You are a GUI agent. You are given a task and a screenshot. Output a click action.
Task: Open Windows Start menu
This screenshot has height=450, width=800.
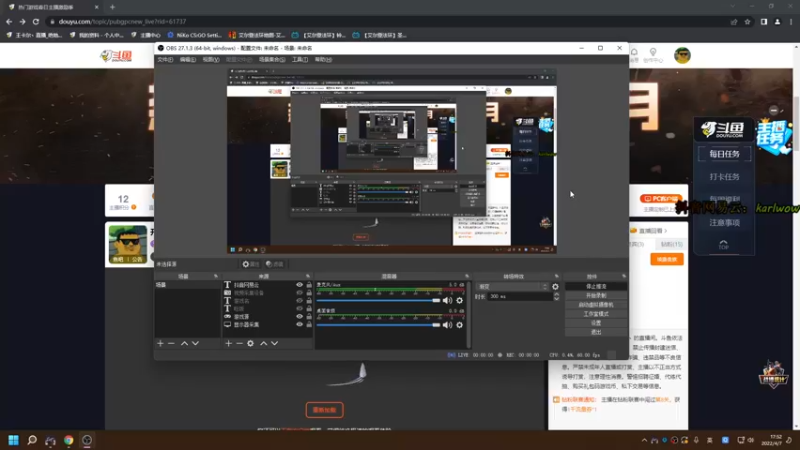pyautogui.click(x=13, y=440)
